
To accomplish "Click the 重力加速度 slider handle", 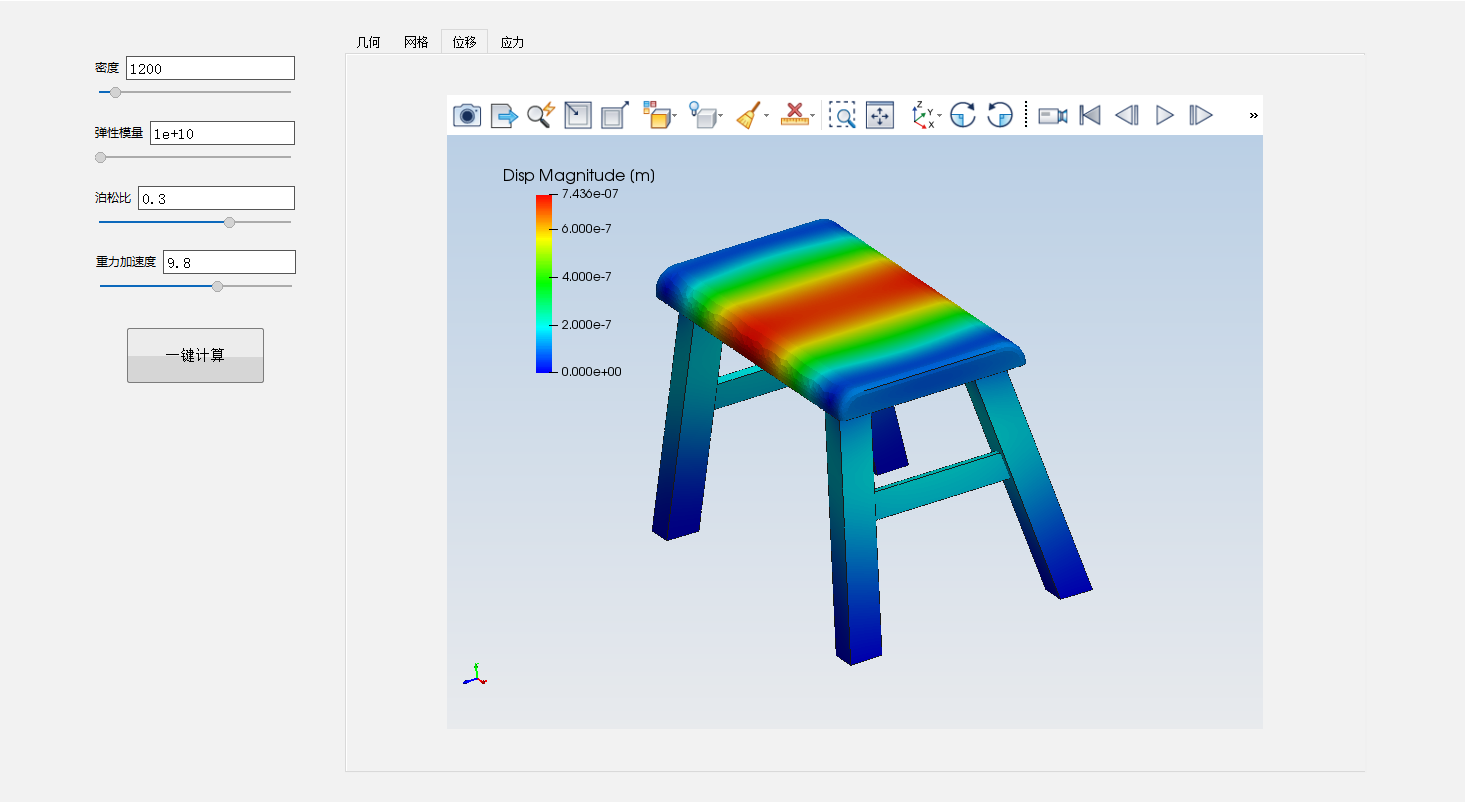I will point(218,286).
